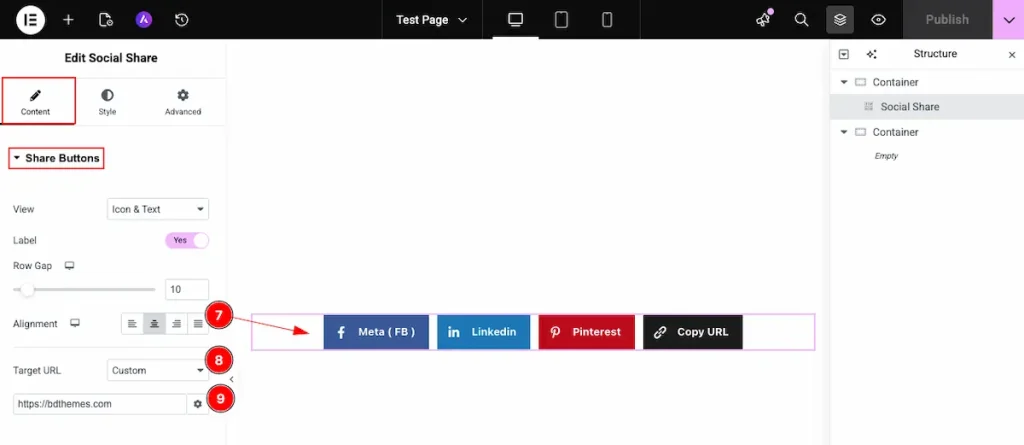
Task: Open the Target URL dropdown
Action: (x=157, y=371)
